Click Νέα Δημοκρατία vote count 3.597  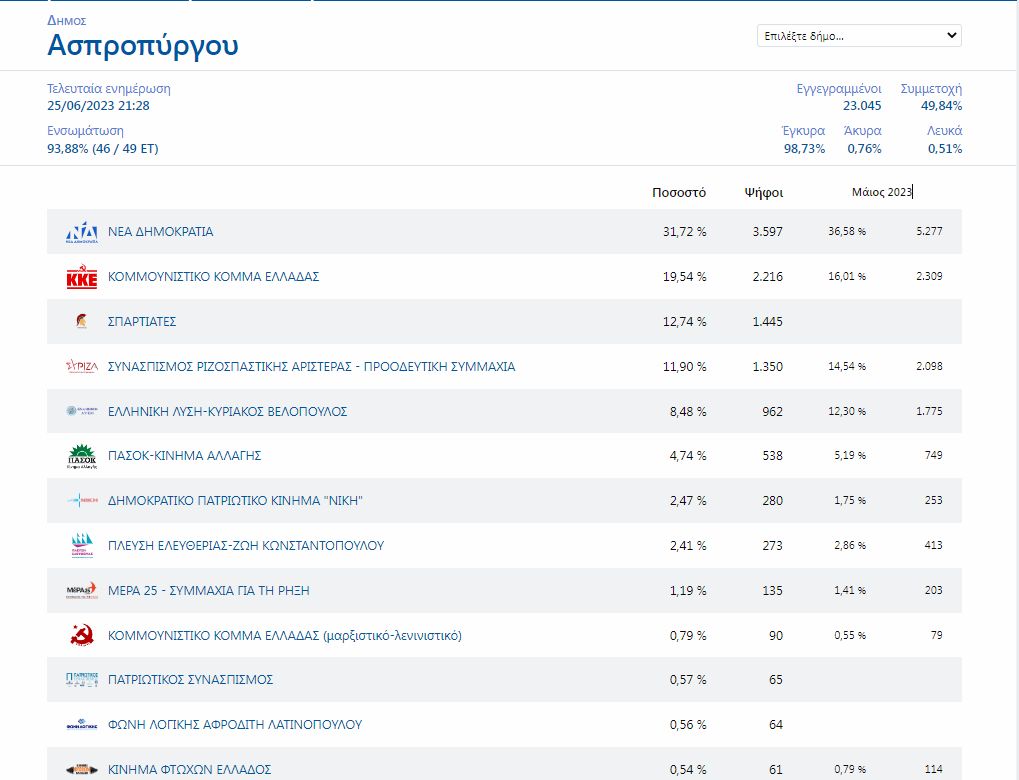point(767,232)
